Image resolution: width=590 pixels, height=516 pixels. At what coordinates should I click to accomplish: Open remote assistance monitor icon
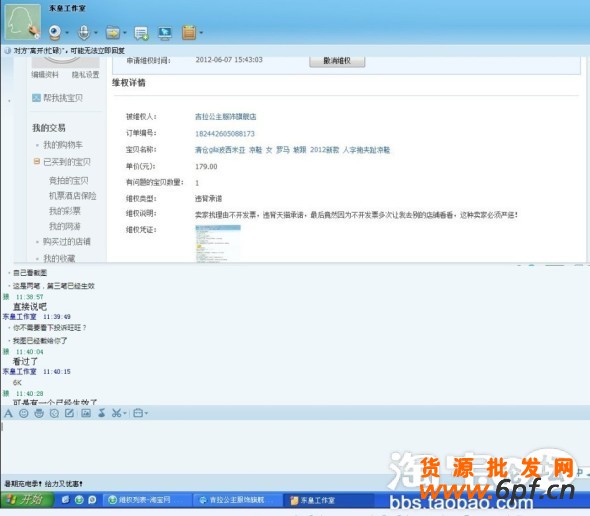click(165, 33)
